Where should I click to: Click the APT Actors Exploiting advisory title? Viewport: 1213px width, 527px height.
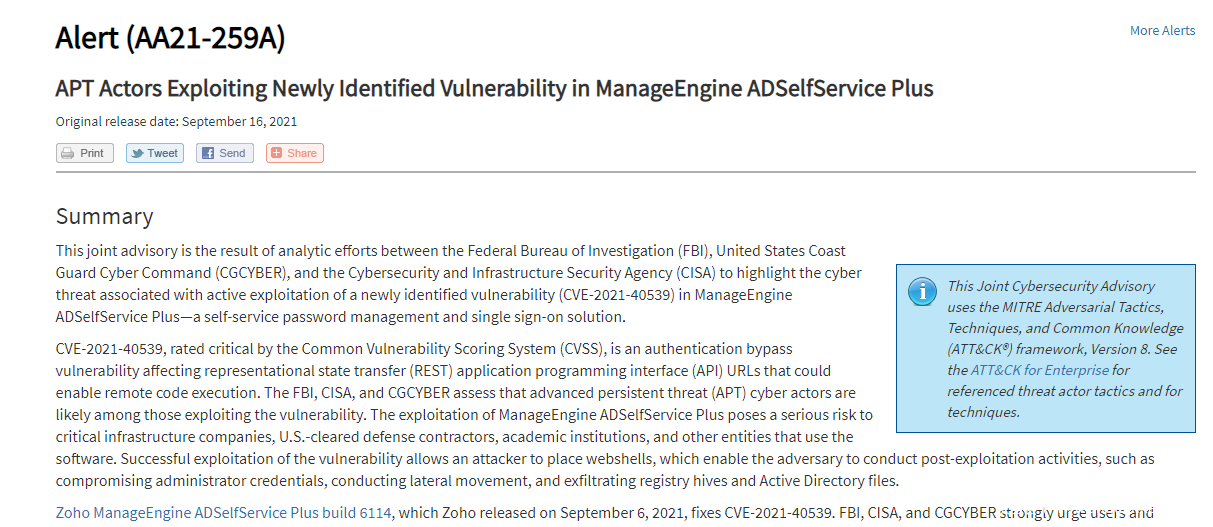tap(494, 89)
